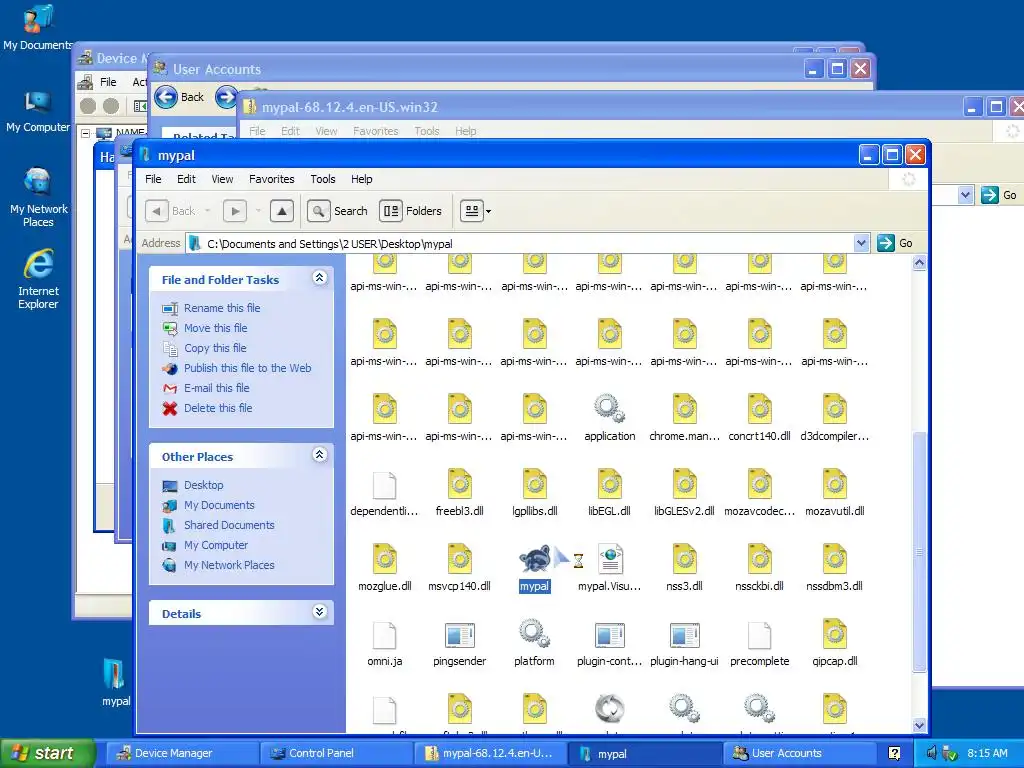Go to My Network Places in Other Places
The image size is (1024, 768).
(229, 565)
